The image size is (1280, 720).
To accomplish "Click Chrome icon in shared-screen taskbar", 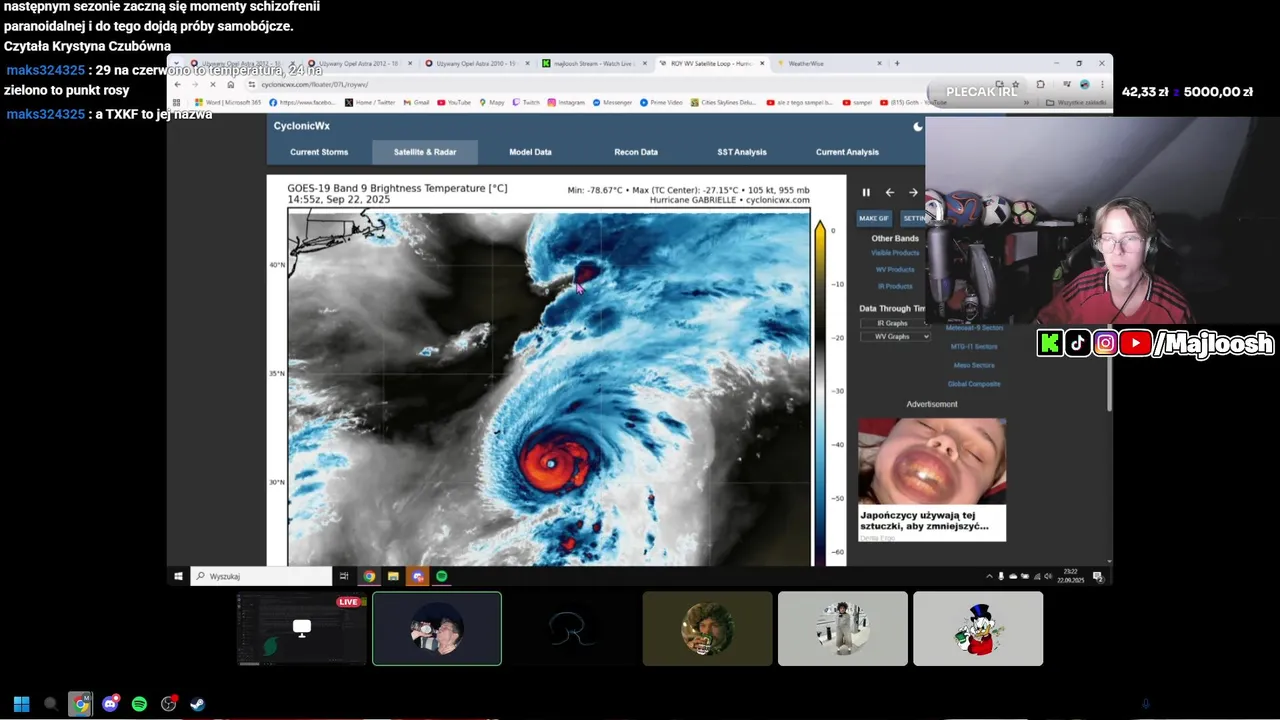I will [x=369, y=576].
